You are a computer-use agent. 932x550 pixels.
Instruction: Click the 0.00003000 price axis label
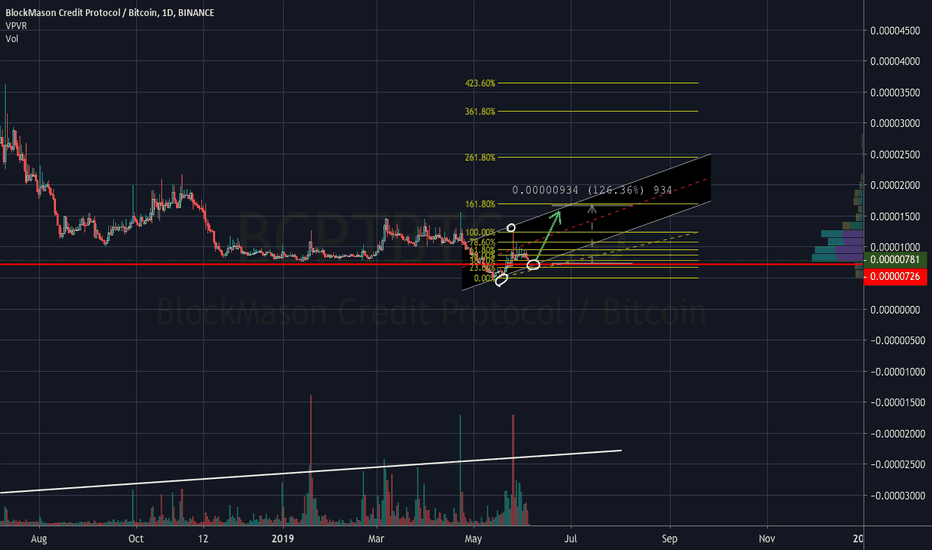point(895,123)
